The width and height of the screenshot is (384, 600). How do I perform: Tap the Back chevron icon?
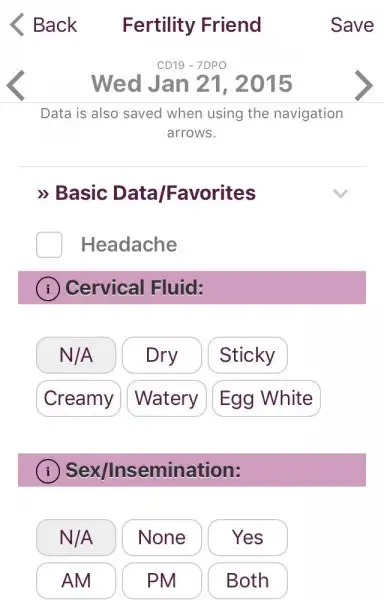(x=17, y=25)
